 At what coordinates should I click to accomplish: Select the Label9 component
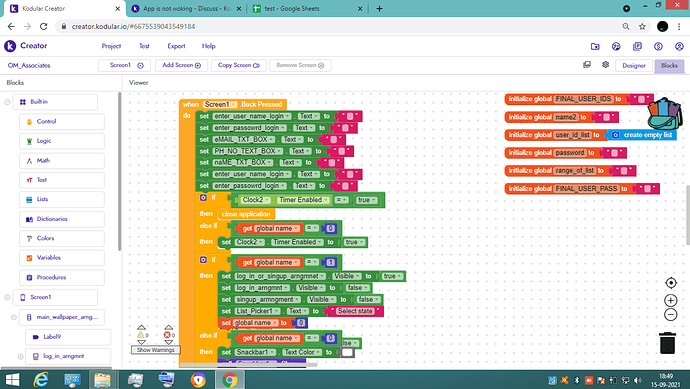click(x=68, y=337)
